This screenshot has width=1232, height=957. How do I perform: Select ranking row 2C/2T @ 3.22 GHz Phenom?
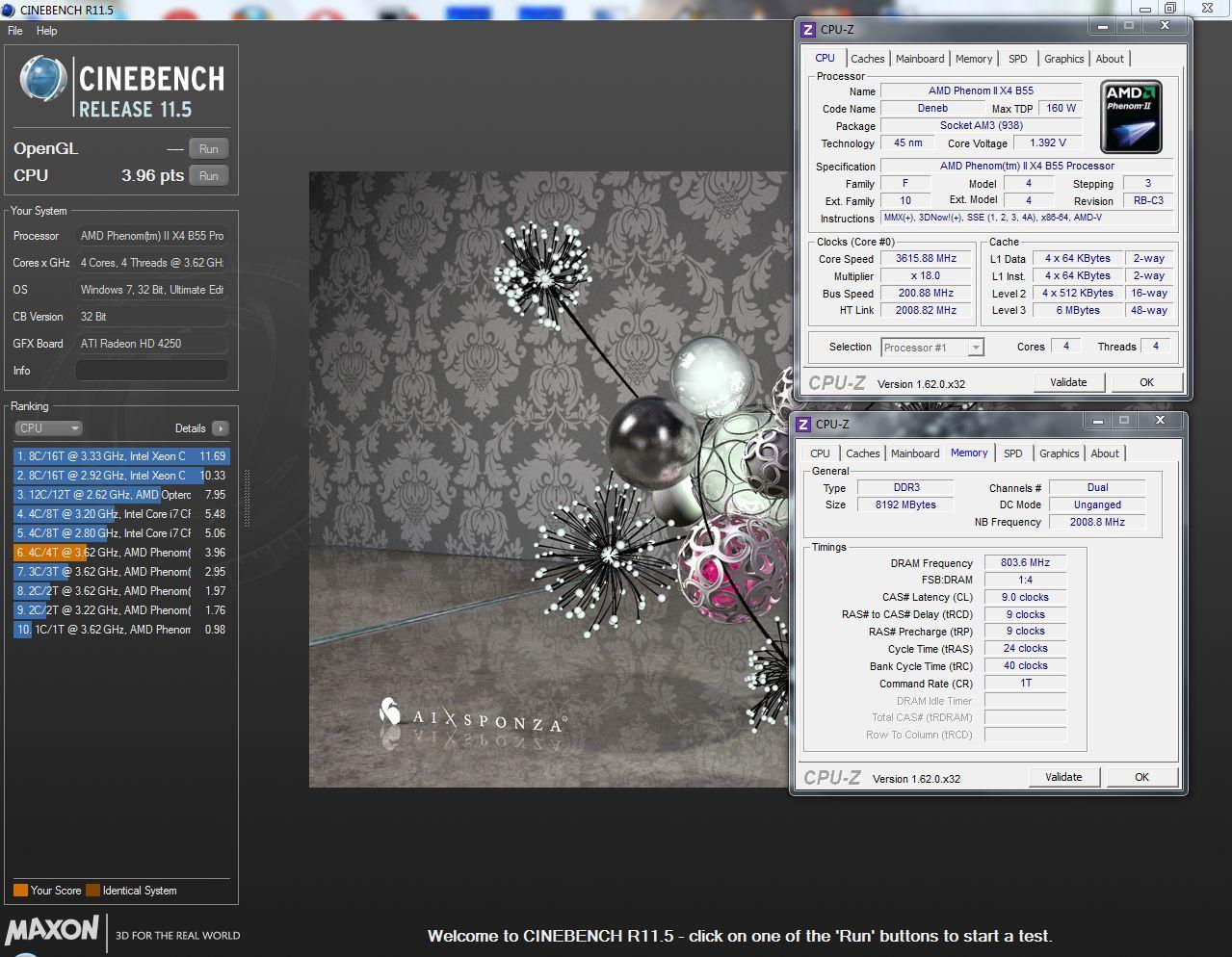tap(121, 610)
